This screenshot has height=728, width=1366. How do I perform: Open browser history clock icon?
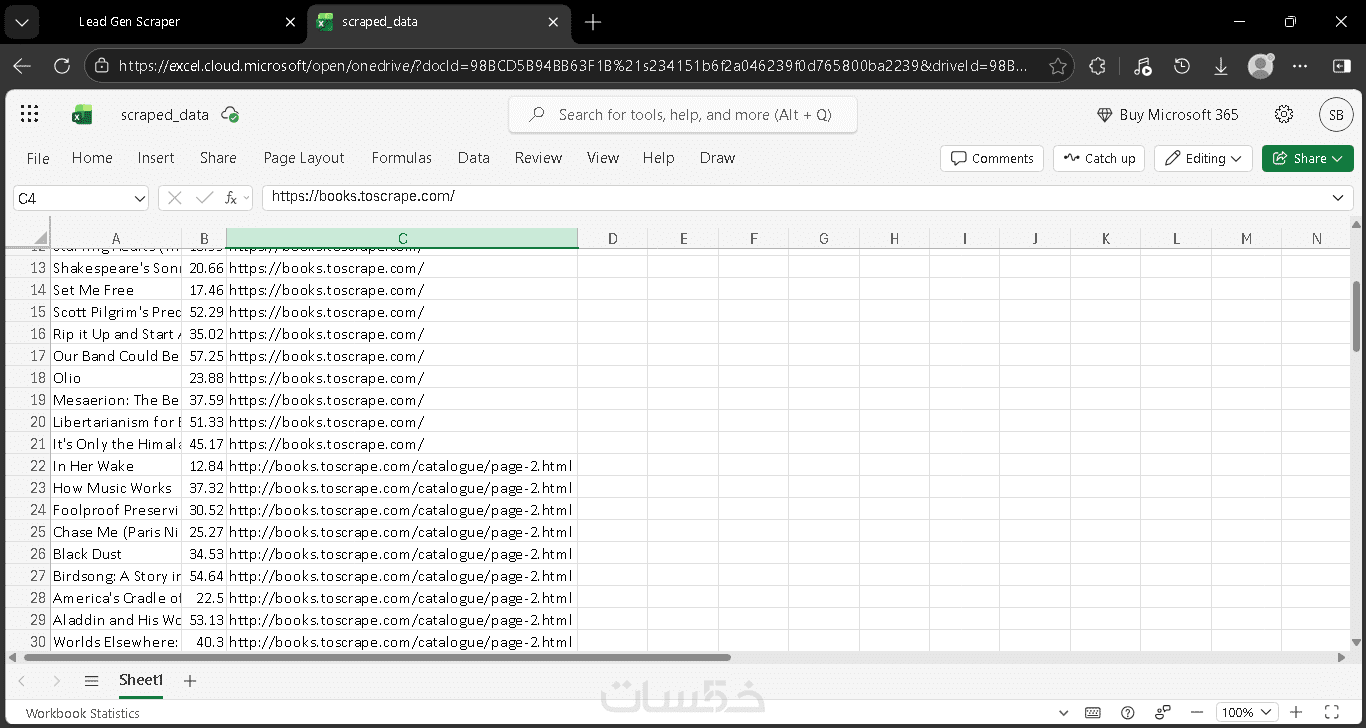(1182, 66)
